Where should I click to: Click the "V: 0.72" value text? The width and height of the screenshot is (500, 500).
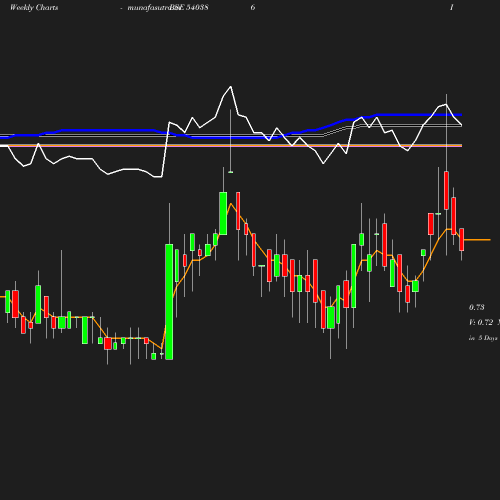click(481, 322)
